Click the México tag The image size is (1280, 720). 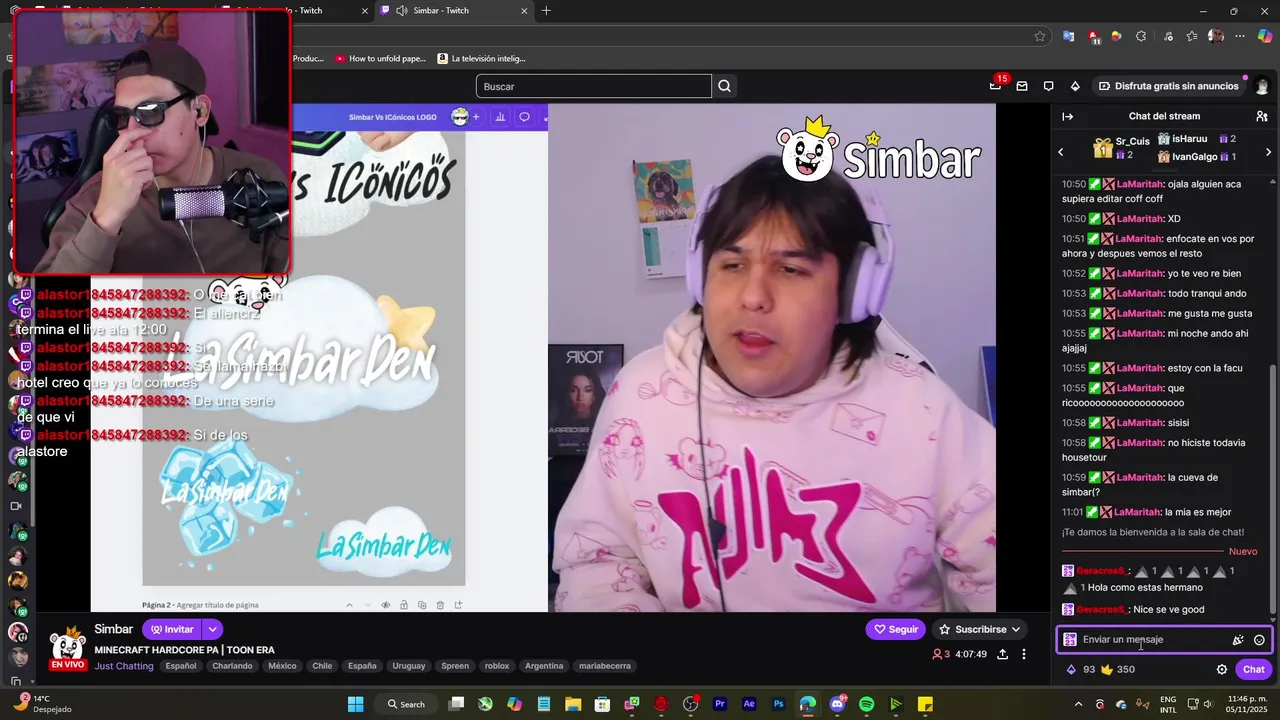coord(282,666)
